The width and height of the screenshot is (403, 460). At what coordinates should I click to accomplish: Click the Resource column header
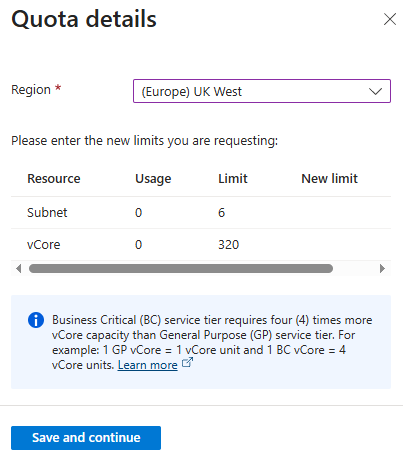[54, 179]
